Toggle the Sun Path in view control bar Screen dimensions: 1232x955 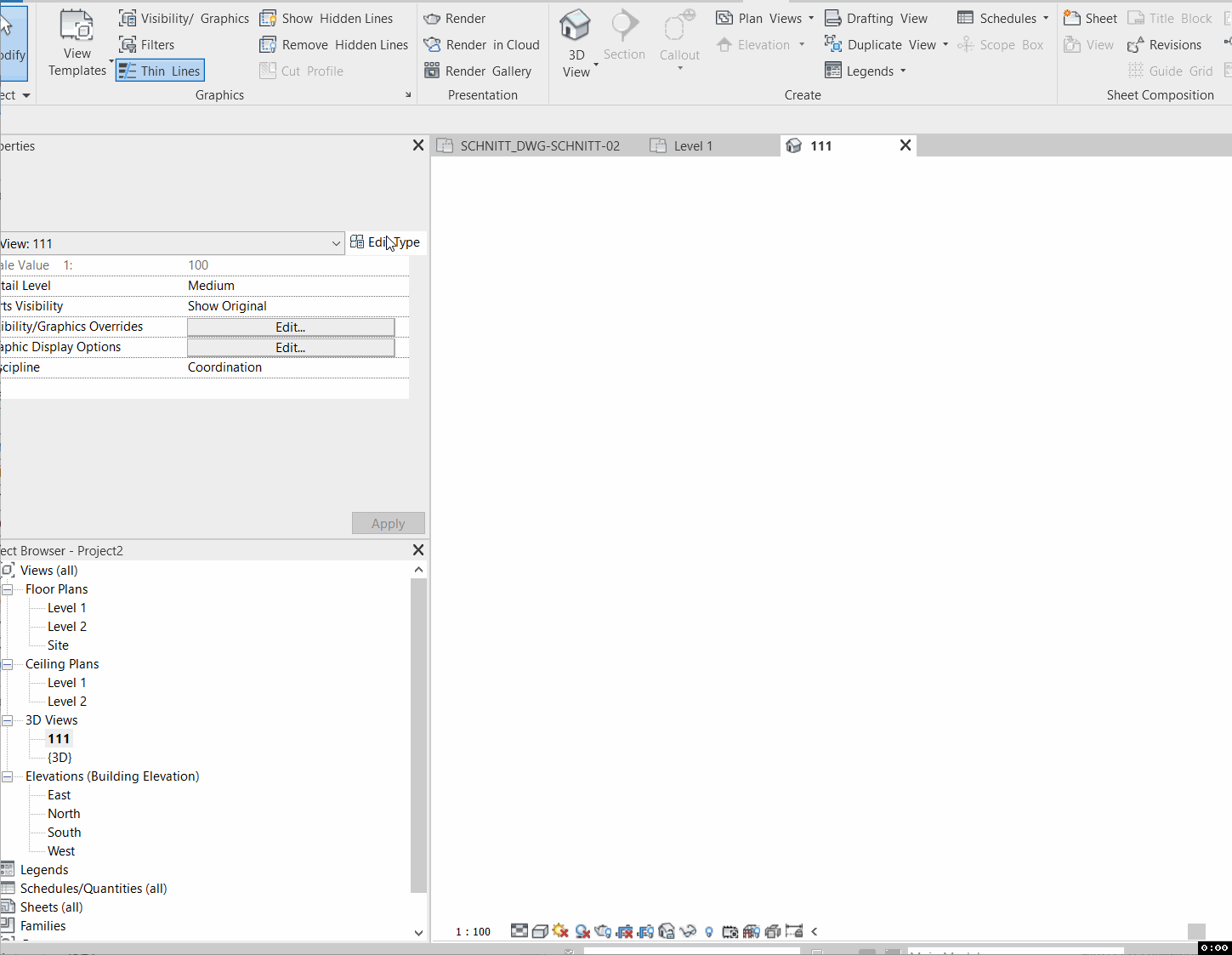[561, 931]
